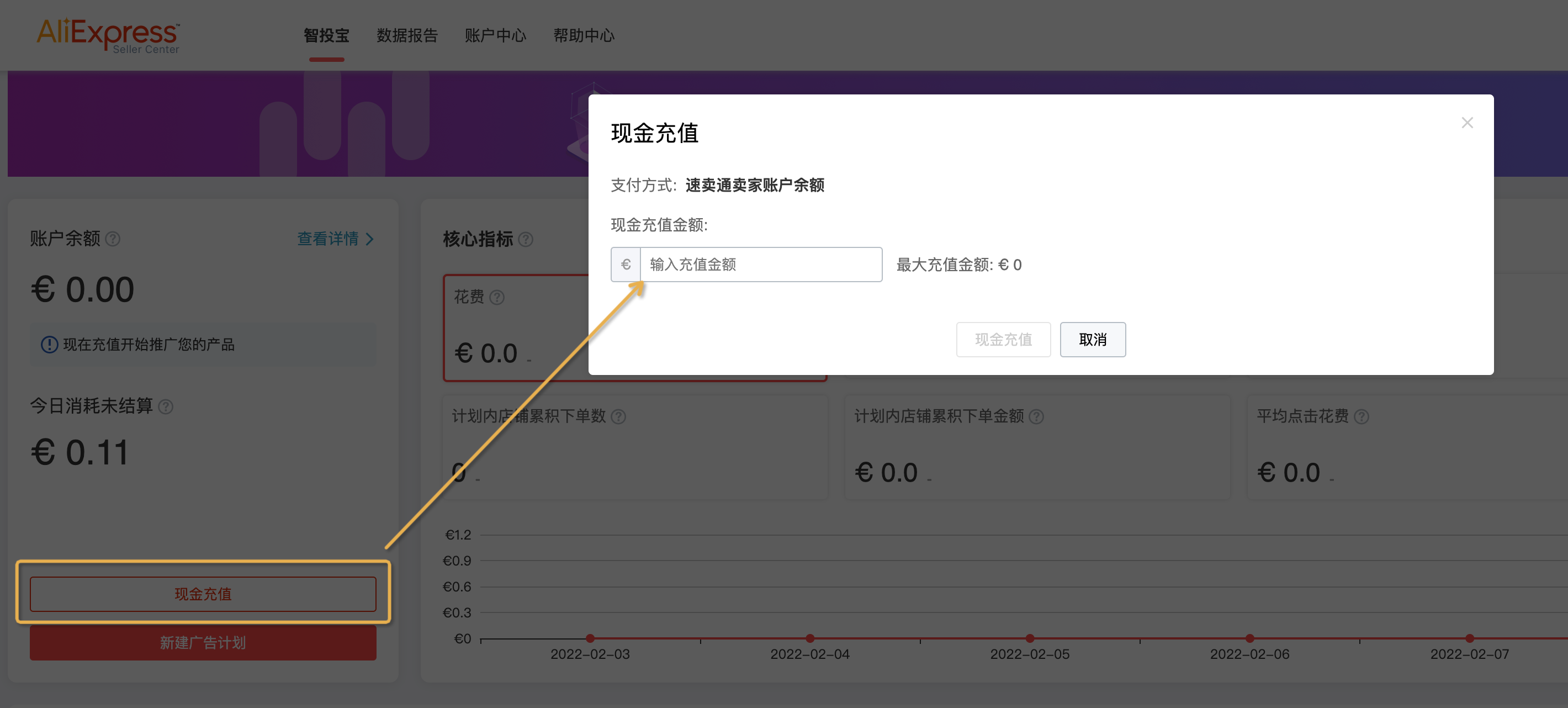Click the 2022-02-05 chart data point
This screenshot has width=1568, height=708.
[1030, 638]
